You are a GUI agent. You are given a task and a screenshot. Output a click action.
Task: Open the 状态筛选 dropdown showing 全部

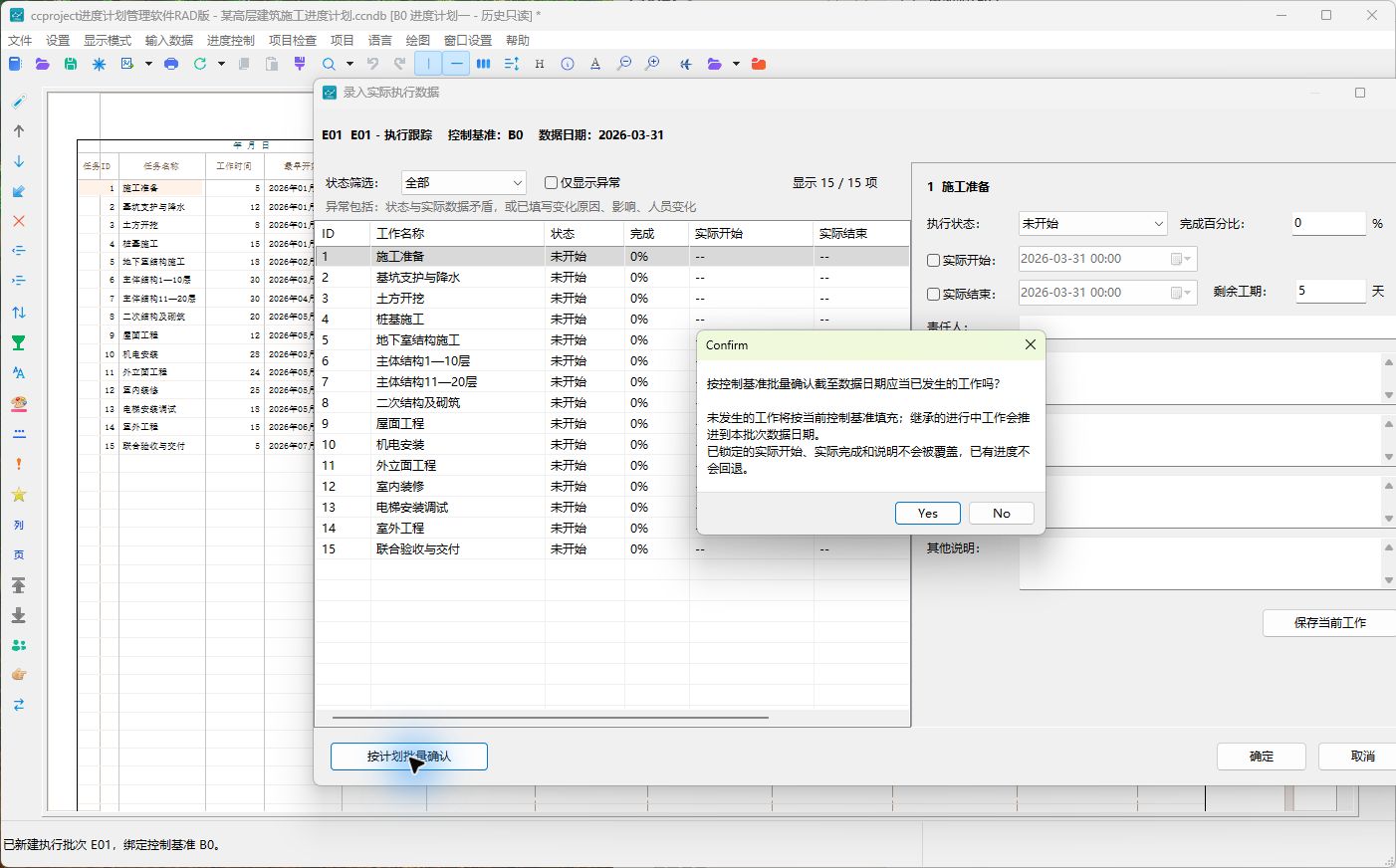(x=464, y=182)
